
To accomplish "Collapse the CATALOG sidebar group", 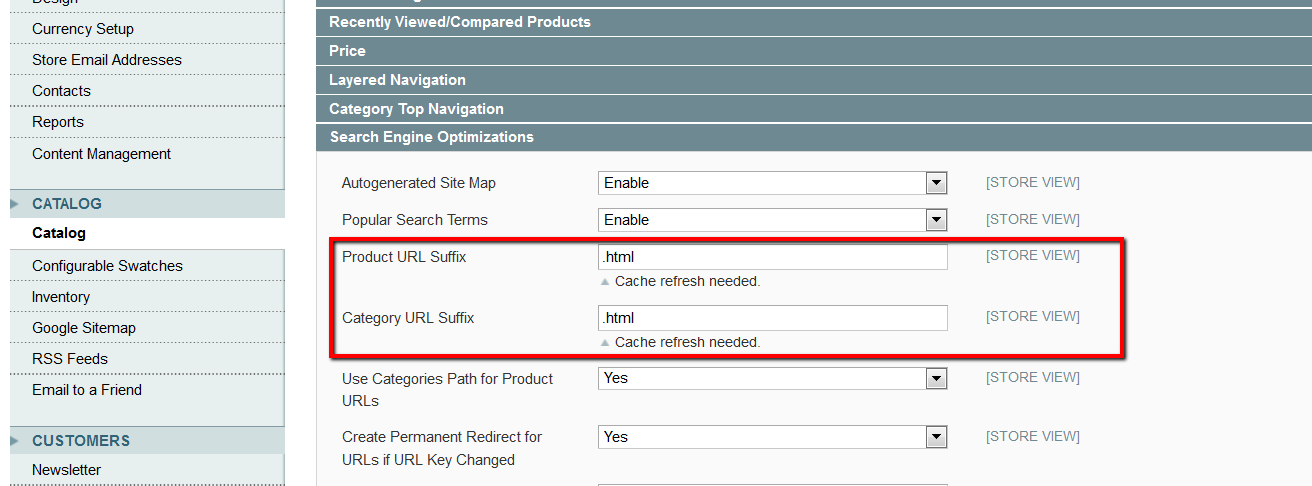I will pos(147,203).
